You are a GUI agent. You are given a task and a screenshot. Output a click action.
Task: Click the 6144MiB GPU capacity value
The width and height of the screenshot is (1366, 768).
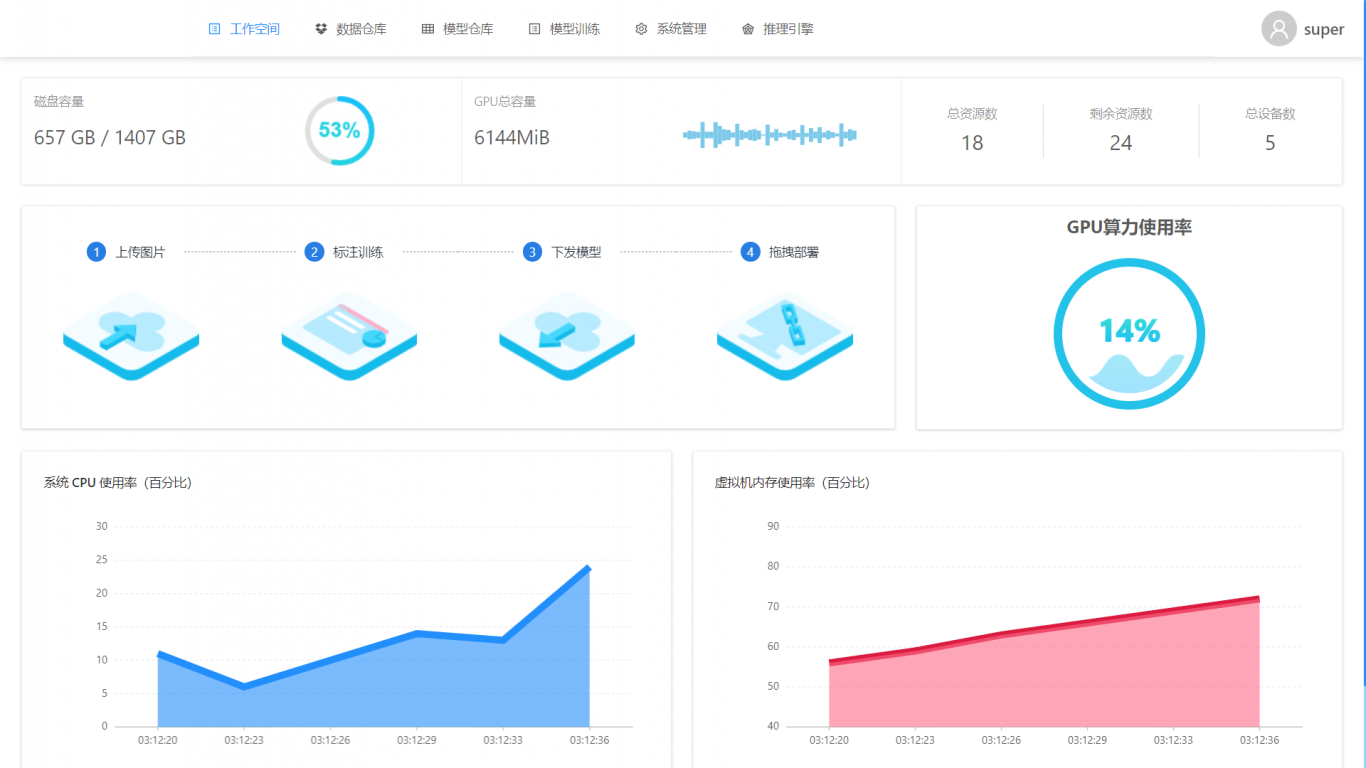tap(512, 138)
